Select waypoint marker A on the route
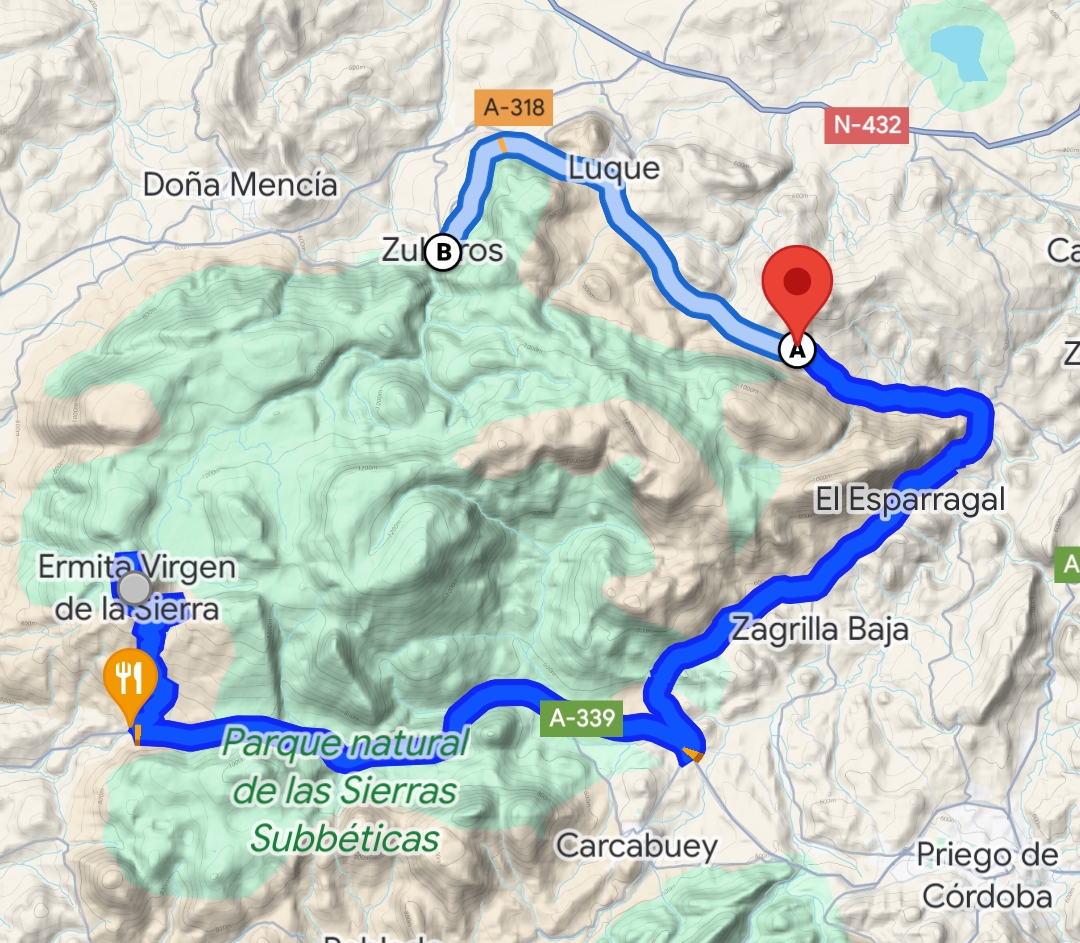 point(797,350)
